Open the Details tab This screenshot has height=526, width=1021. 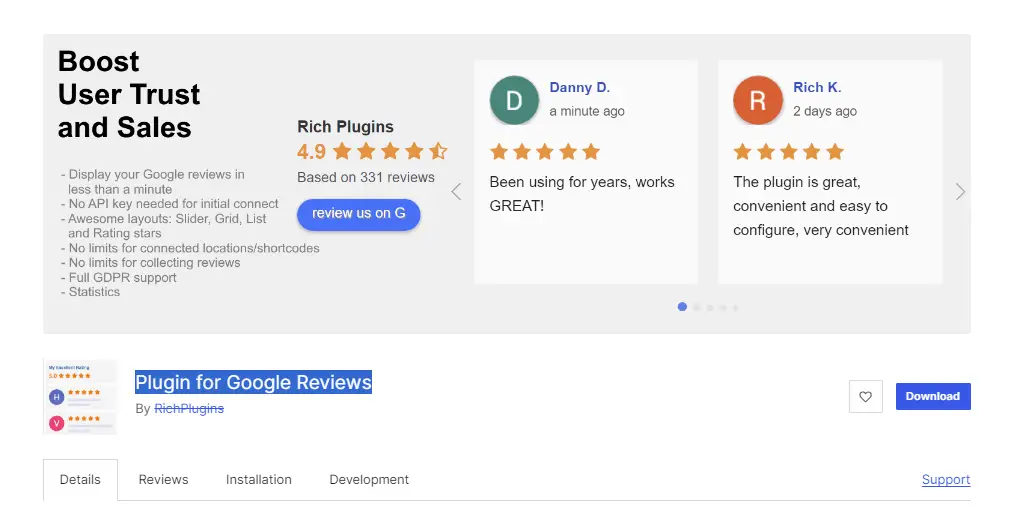pos(80,480)
